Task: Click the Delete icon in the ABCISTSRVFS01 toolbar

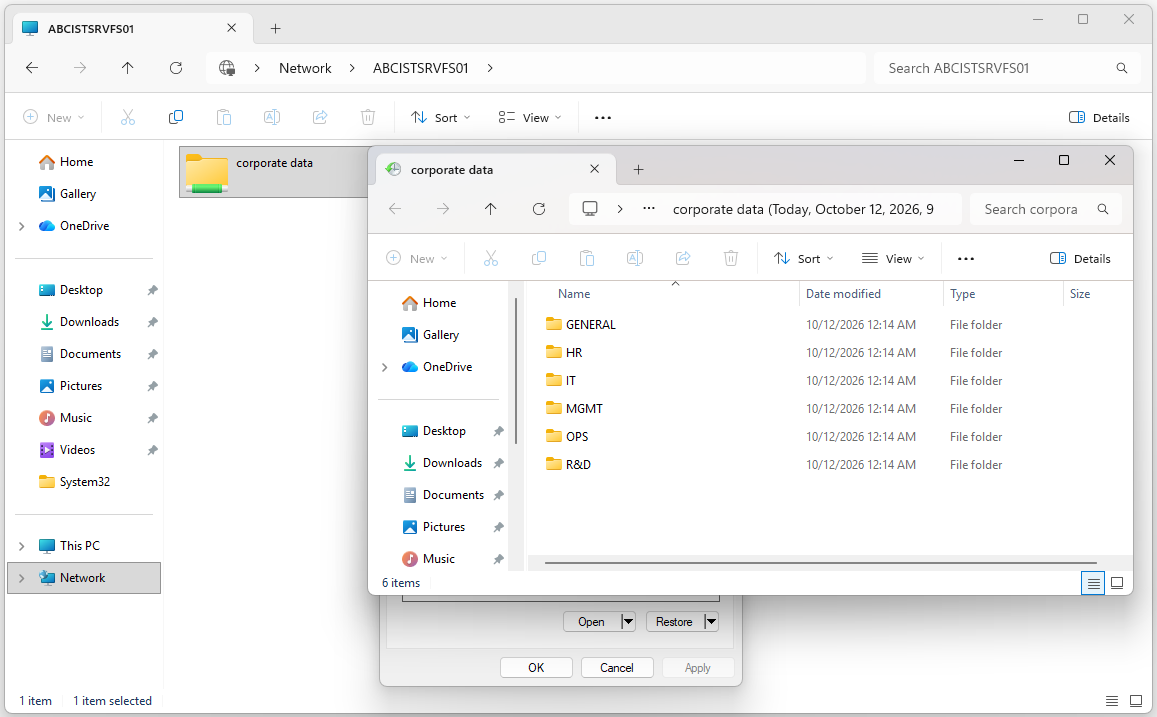Action: (x=367, y=117)
